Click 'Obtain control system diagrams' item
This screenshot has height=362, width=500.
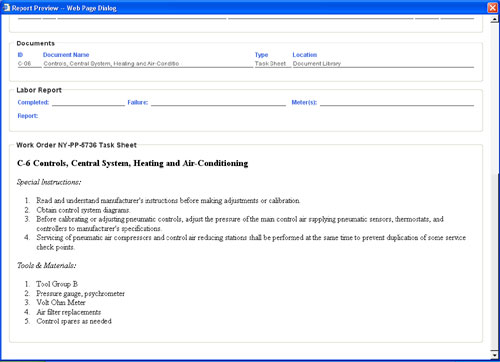pyautogui.click(x=83, y=210)
